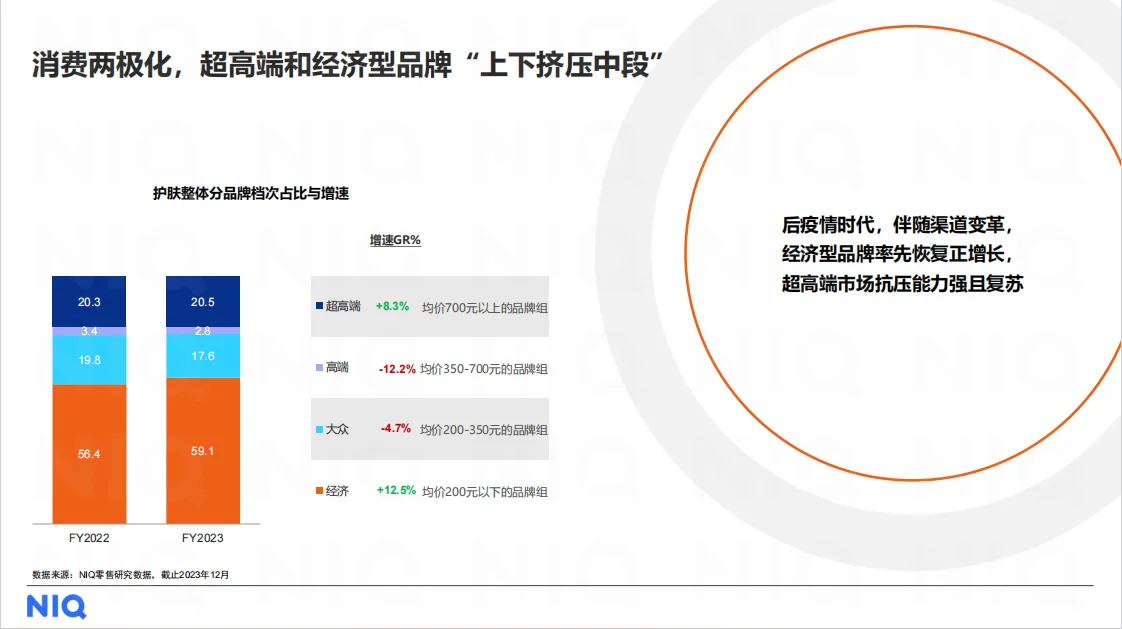Click the 大众 legend label
1122x629 pixels.
point(337,429)
